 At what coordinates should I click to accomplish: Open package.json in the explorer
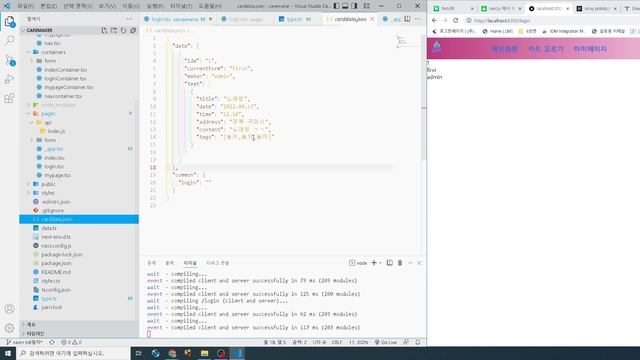click(56, 263)
